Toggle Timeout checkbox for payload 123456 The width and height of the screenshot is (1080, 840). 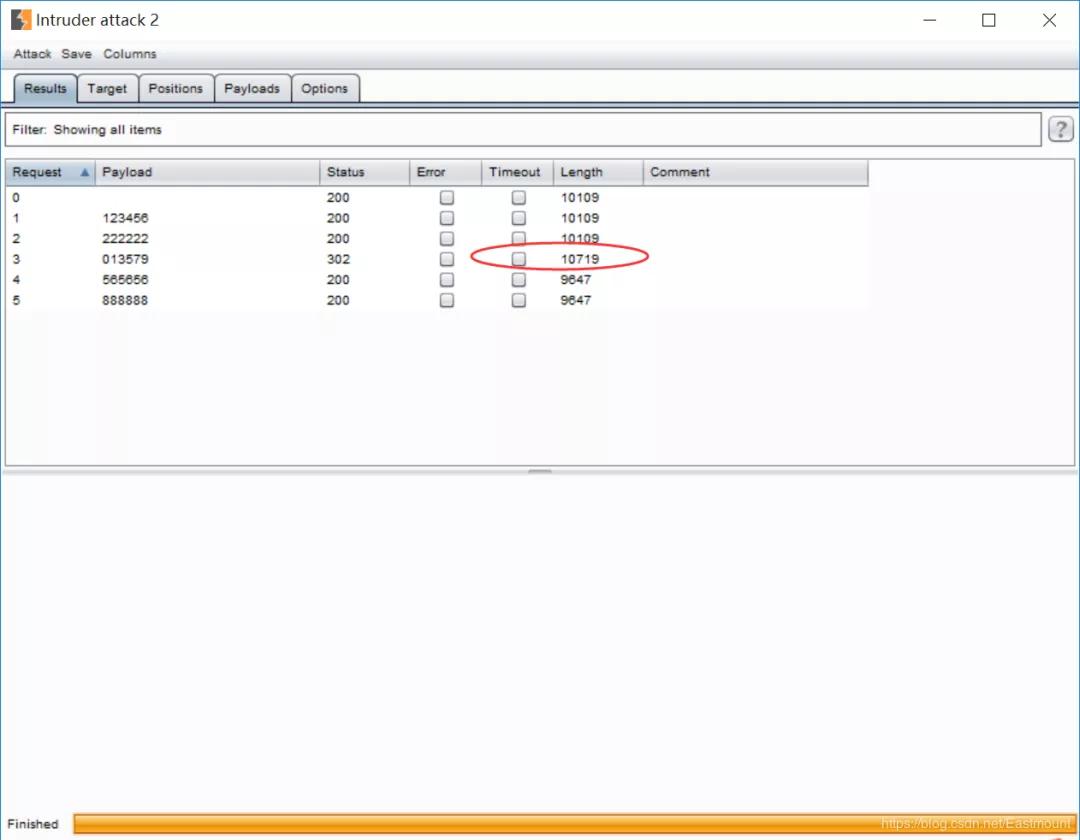coord(519,218)
